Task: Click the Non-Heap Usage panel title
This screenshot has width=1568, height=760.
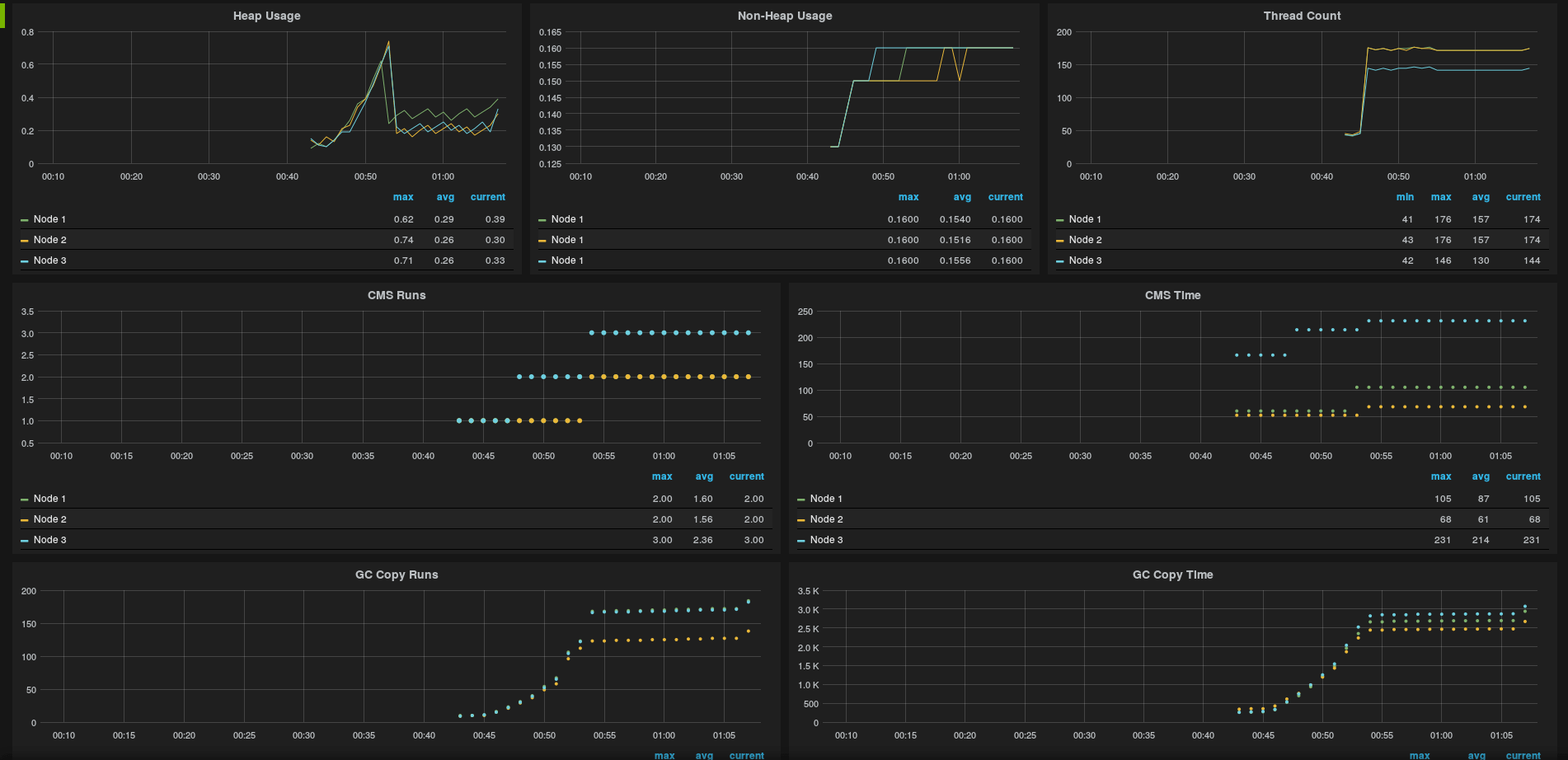Action: pos(784,16)
